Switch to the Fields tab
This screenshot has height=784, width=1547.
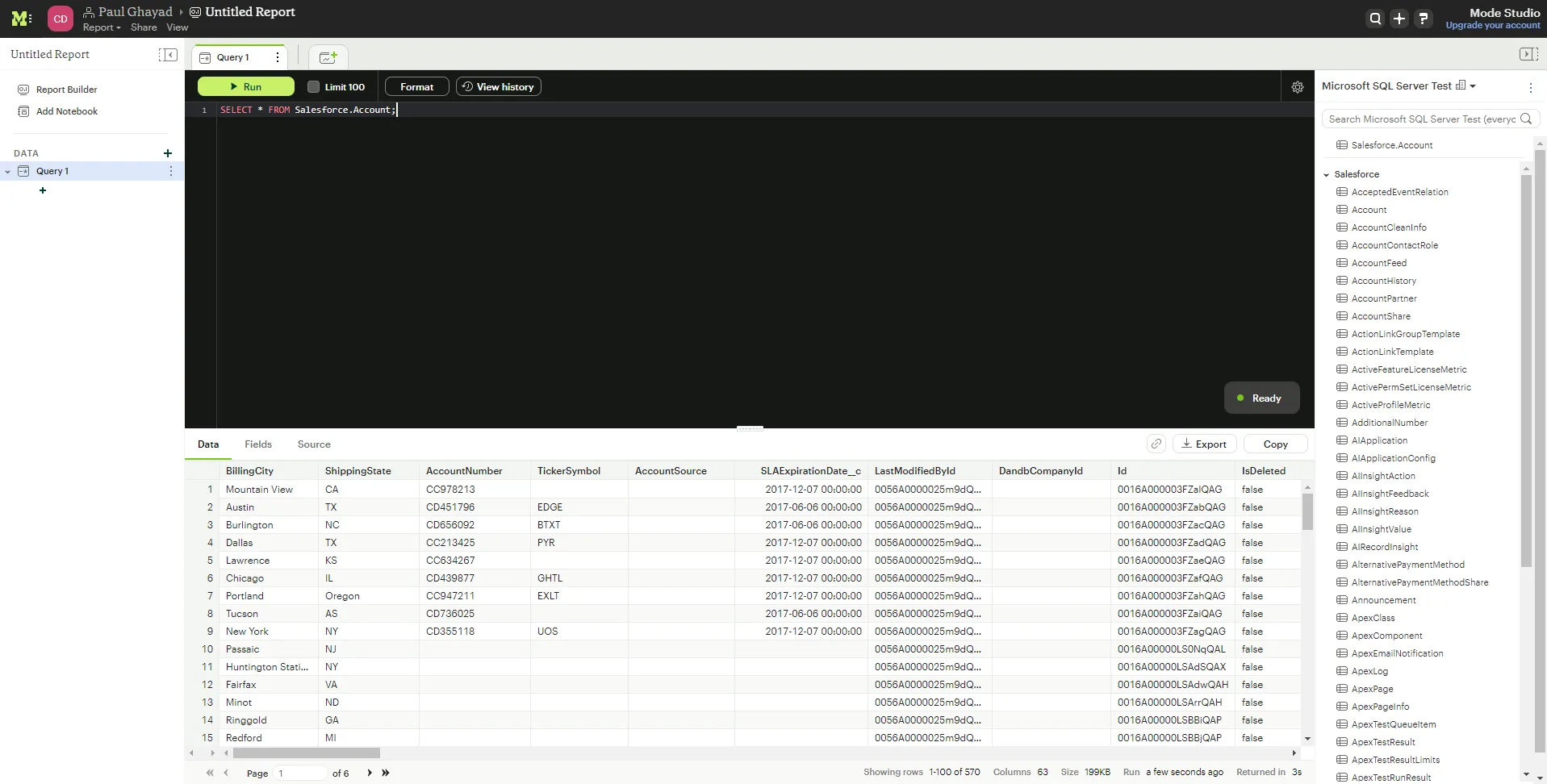258,444
